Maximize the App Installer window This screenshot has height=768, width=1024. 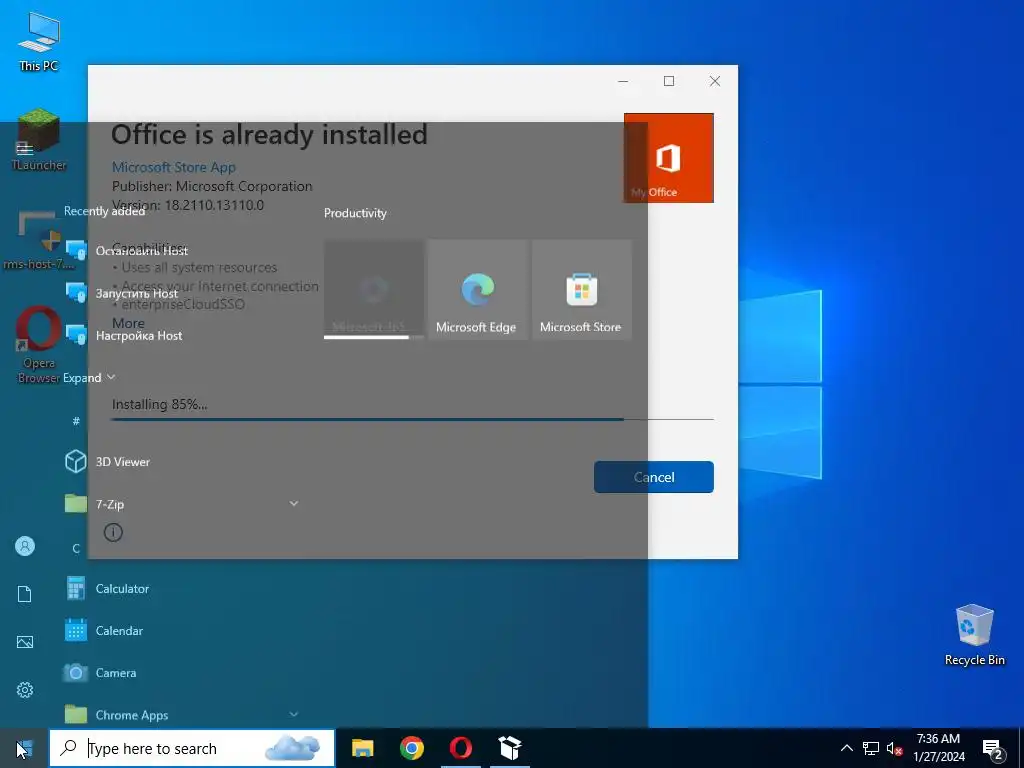pos(669,81)
